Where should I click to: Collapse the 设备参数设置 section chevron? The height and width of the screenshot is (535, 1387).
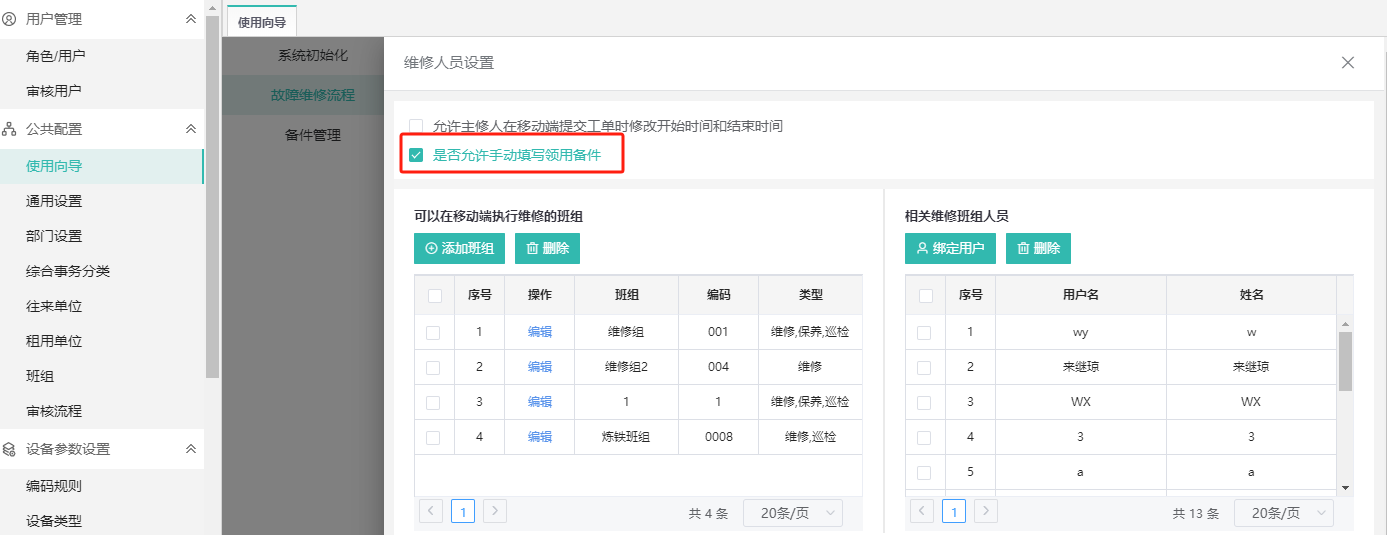click(x=191, y=449)
